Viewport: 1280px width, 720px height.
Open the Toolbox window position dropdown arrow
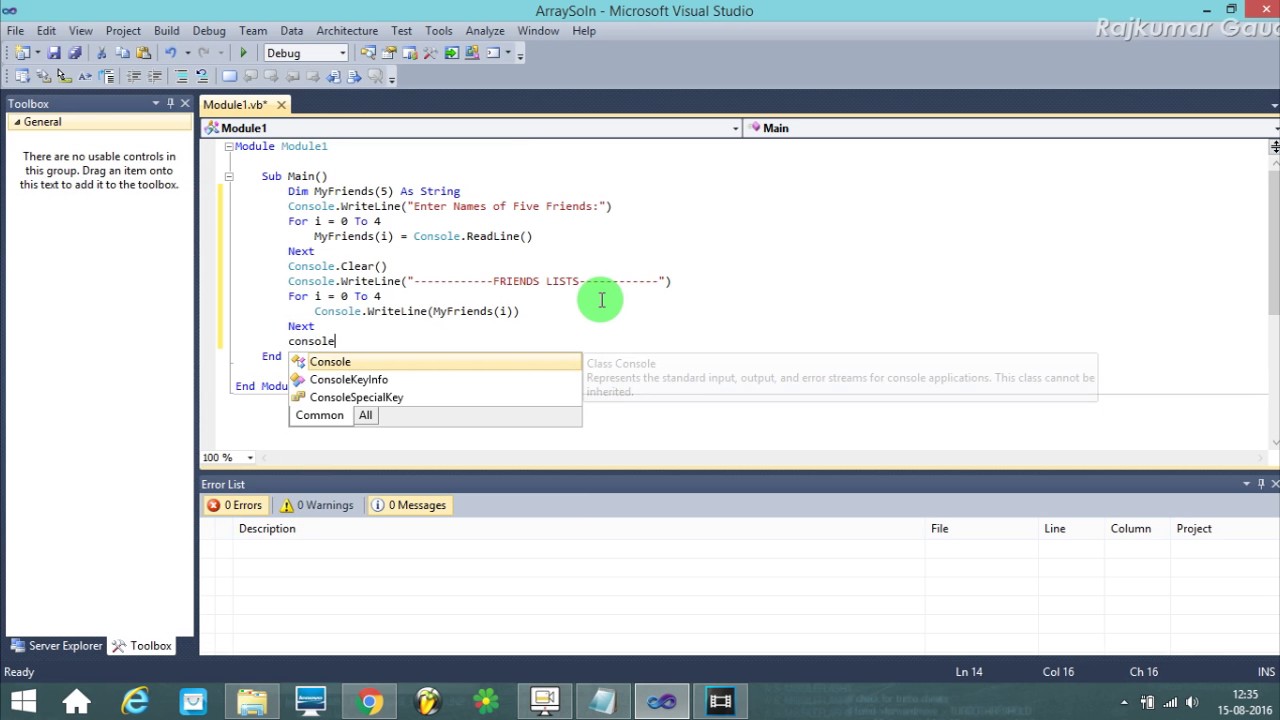pos(155,103)
